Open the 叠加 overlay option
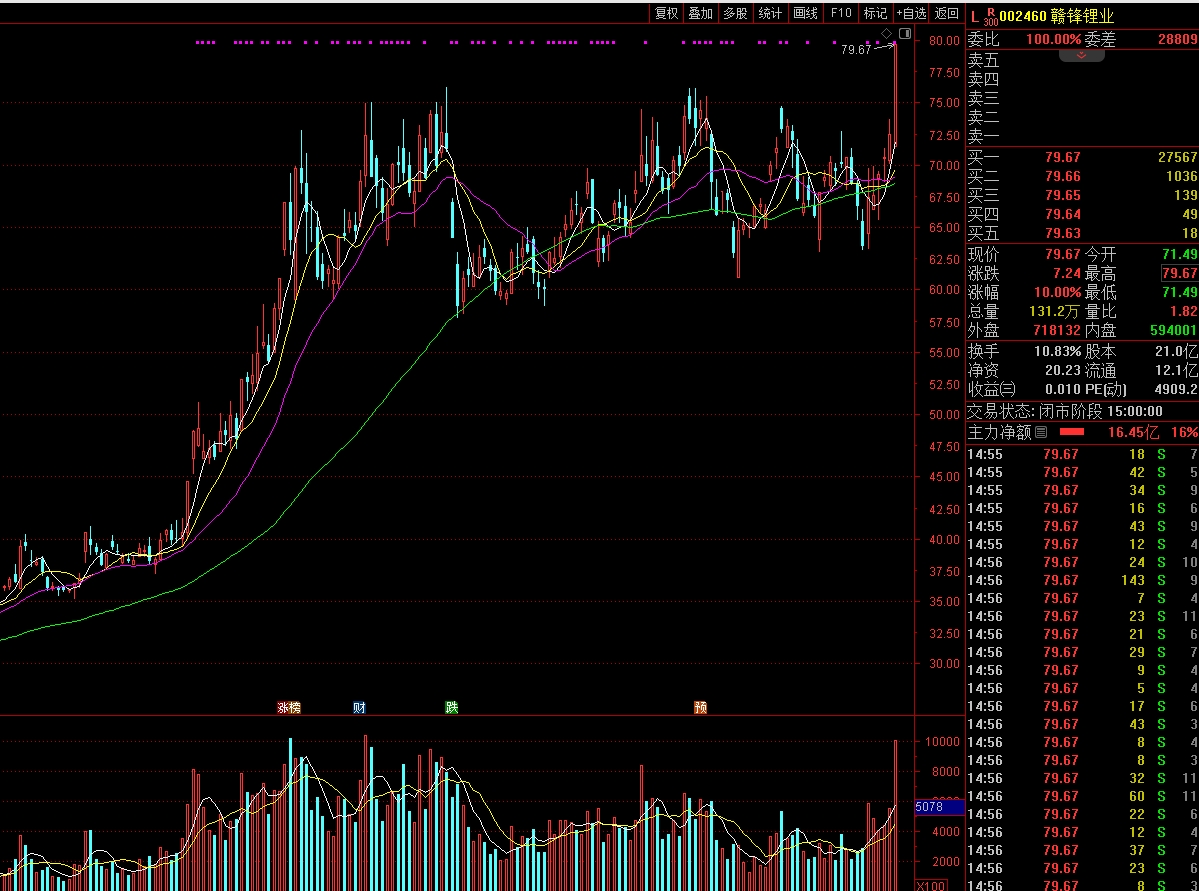 click(700, 13)
